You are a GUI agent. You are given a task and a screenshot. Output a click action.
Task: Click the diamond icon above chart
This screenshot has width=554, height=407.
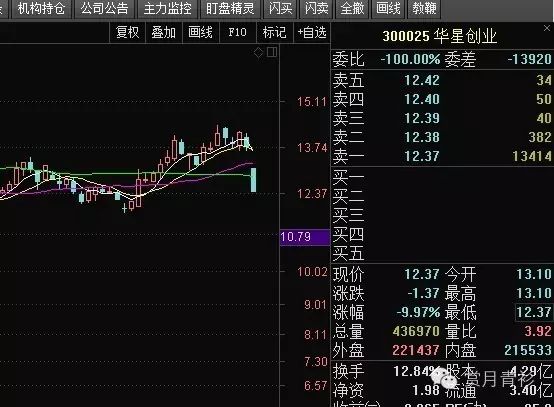pos(259,53)
